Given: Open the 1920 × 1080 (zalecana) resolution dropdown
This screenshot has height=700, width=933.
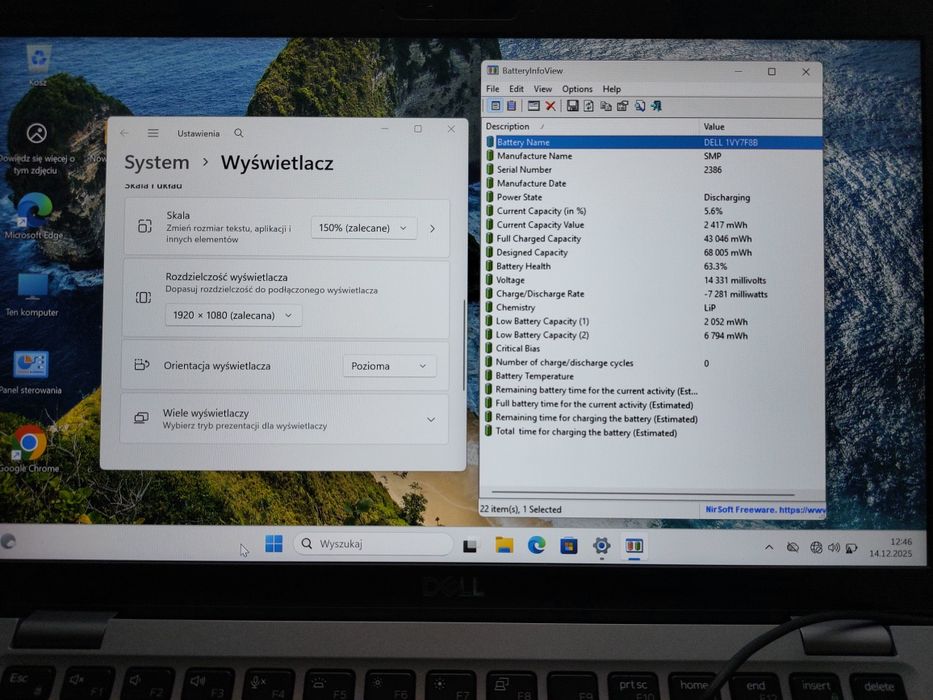Looking at the screenshot, I should [x=233, y=315].
